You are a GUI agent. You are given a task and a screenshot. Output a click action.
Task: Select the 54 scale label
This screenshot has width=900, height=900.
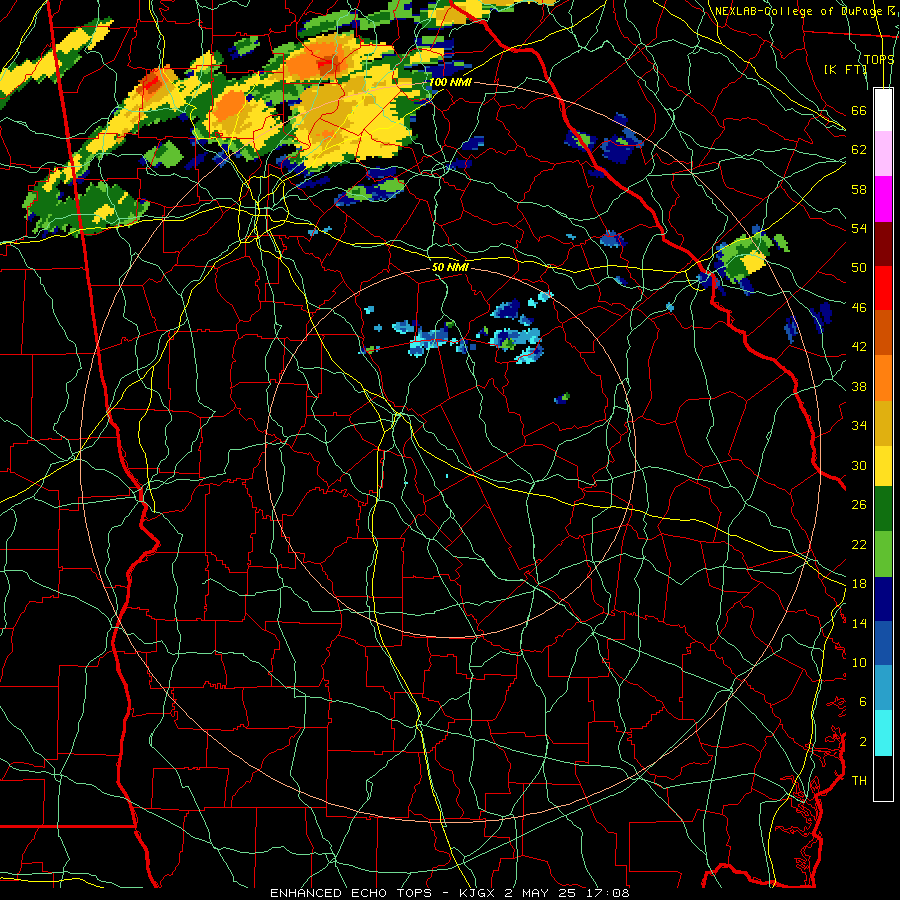[859, 228]
